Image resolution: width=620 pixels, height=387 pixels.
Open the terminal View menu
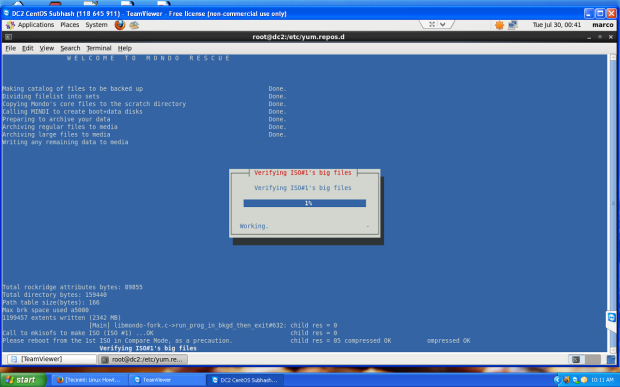(47, 48)
